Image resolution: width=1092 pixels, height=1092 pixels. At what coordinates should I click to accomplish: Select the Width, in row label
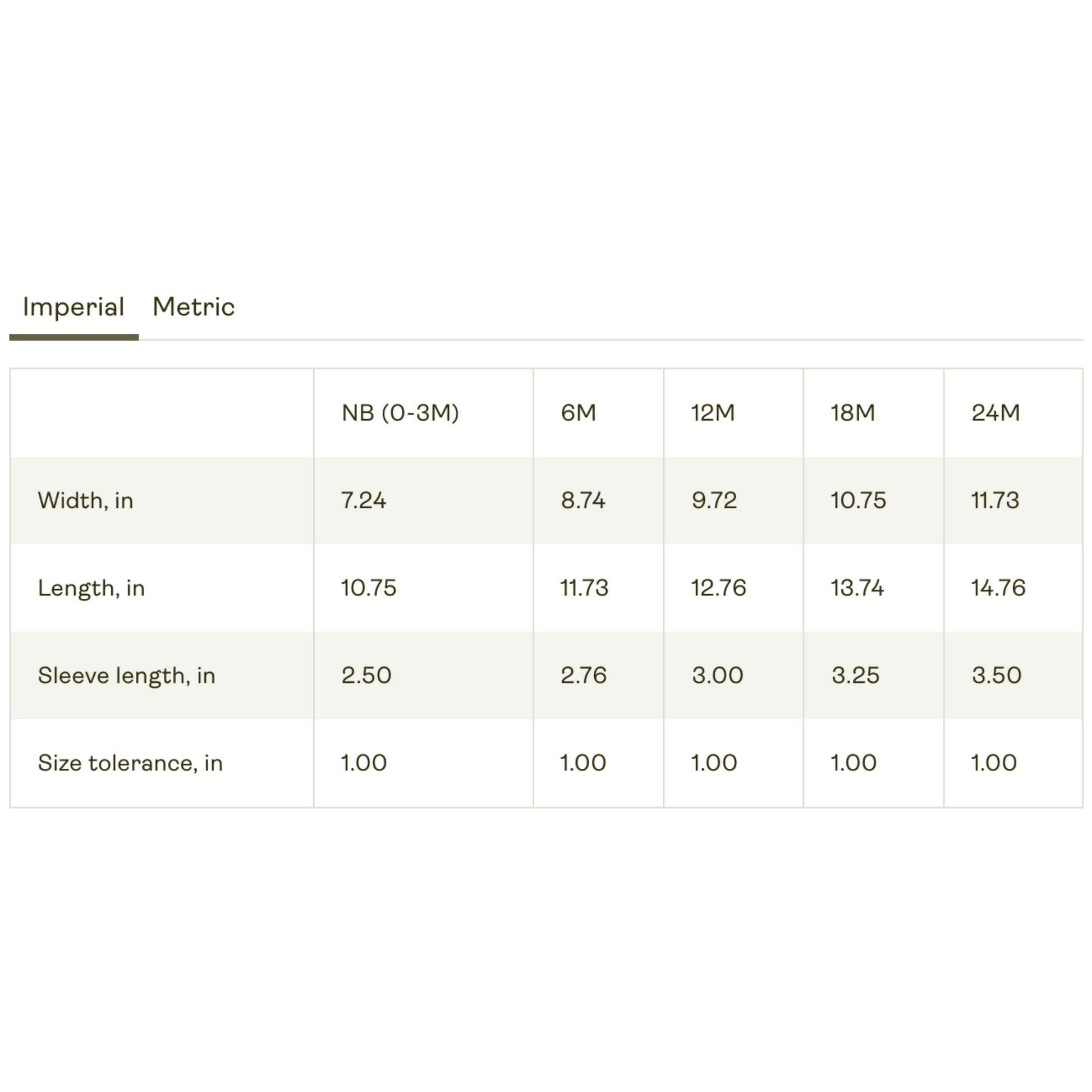coord(85,501)
